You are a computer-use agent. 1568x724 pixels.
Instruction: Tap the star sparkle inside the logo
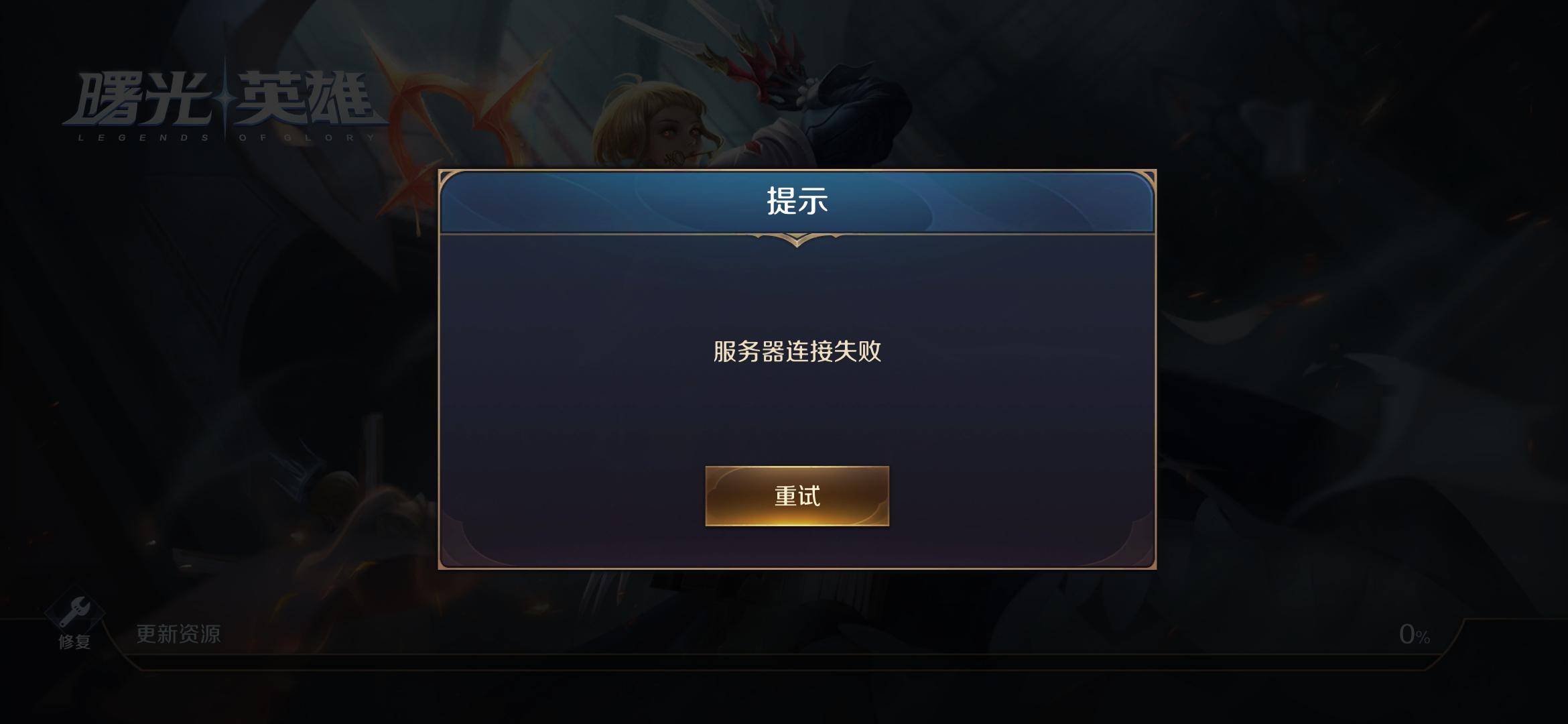coord(224,99)
